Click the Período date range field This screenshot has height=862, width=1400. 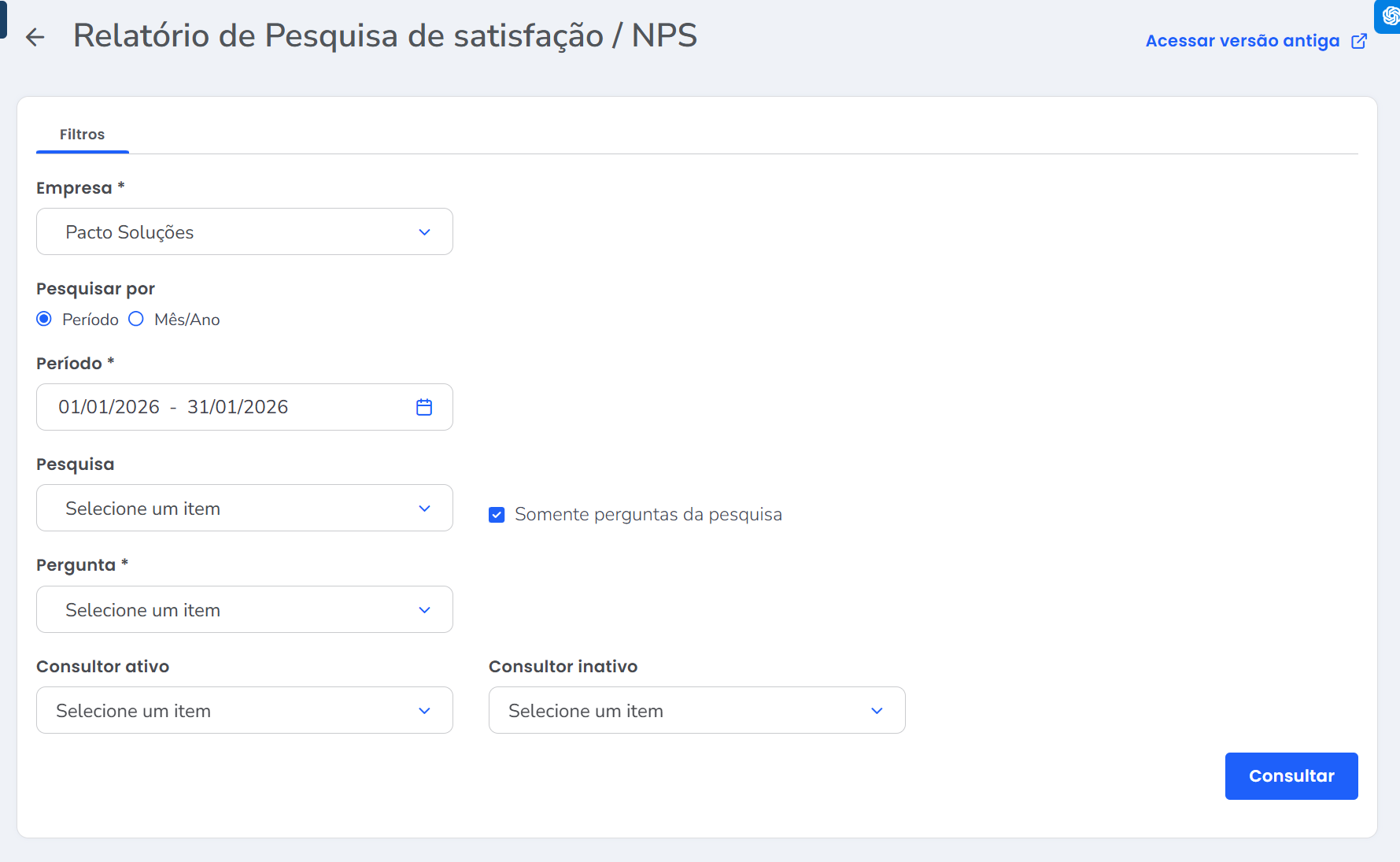click(x=228, y=407)
